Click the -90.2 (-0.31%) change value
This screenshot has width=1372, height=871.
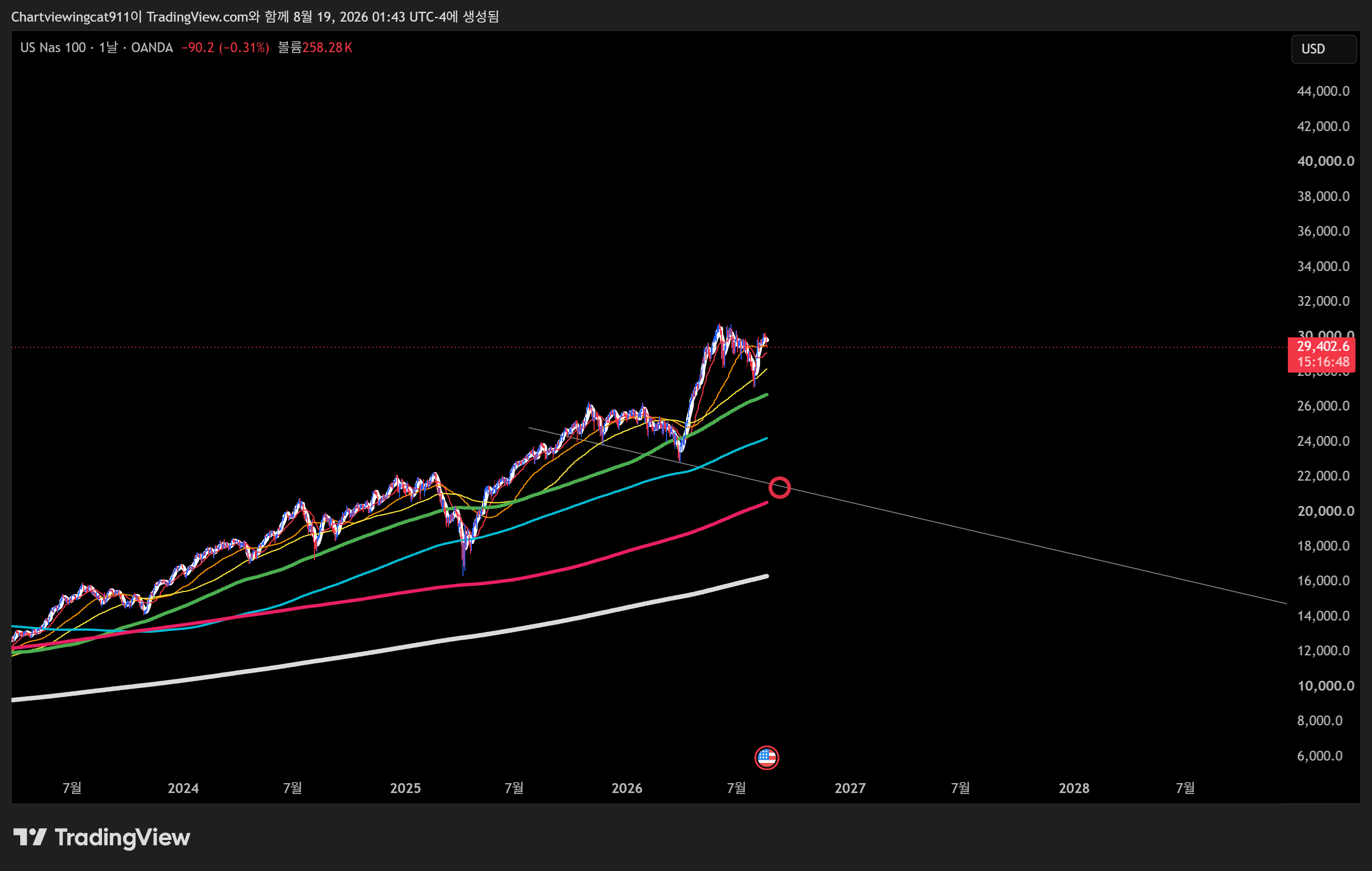pyautogui.click(x=225, y=48)
